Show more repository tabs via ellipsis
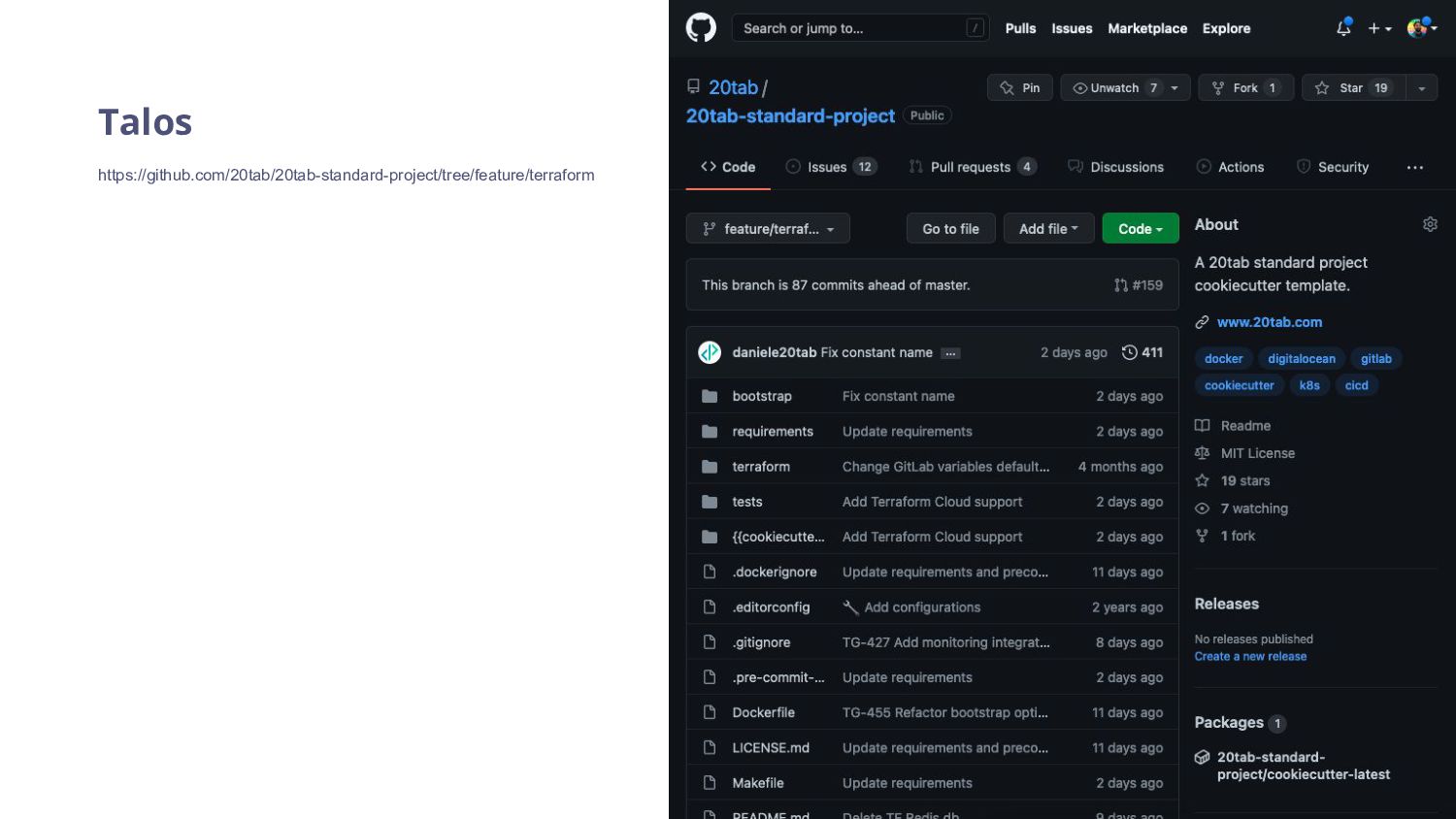This screenshot has height=819, width=1456. pos(1415,167)
